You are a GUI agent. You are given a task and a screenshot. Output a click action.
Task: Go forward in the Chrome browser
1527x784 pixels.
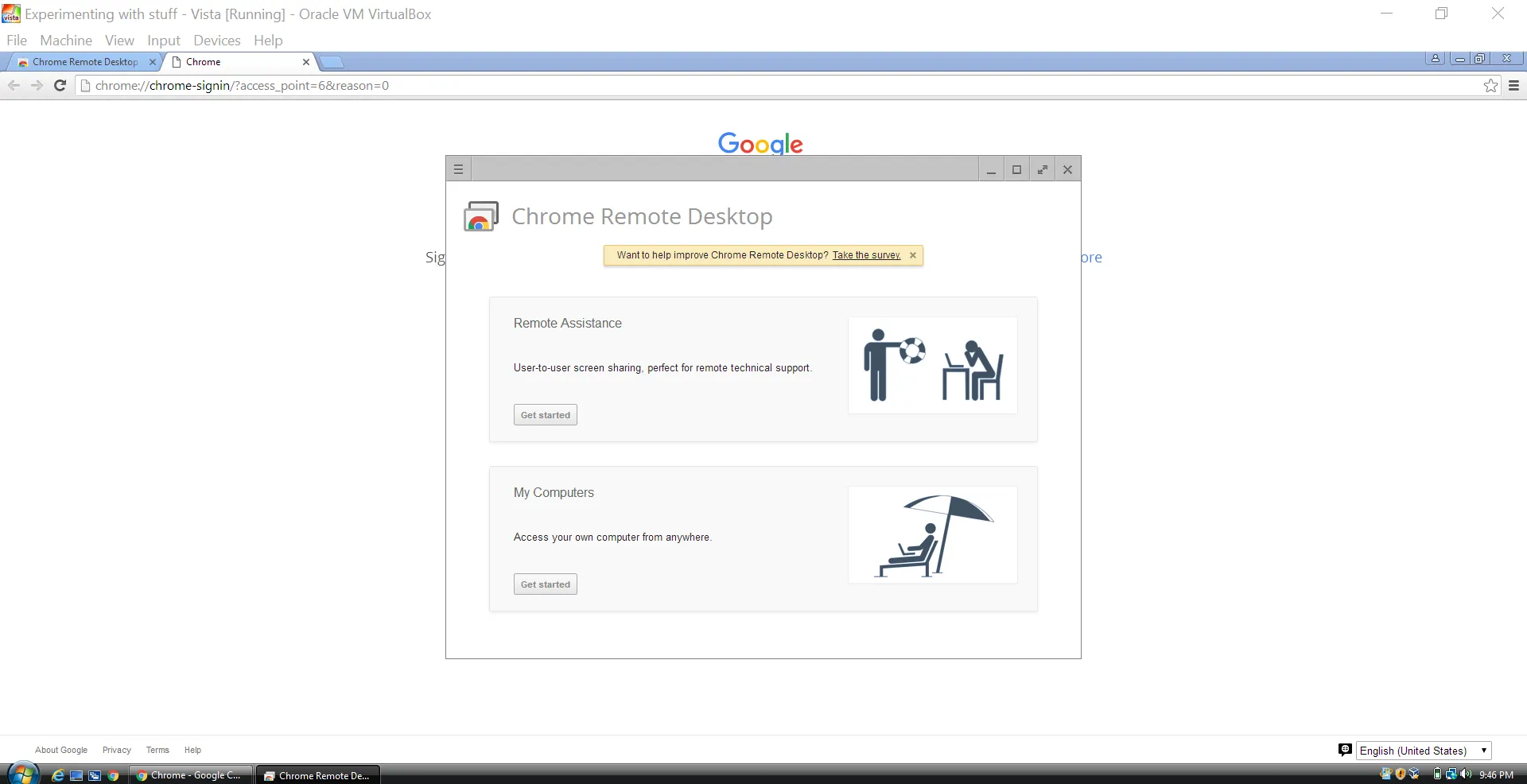click(x=37, y=86)
